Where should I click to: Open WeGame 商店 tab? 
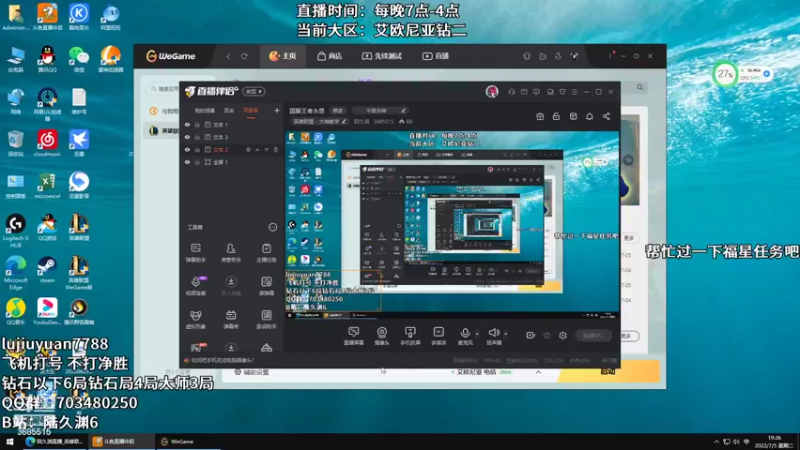click(x=330, y=56)
